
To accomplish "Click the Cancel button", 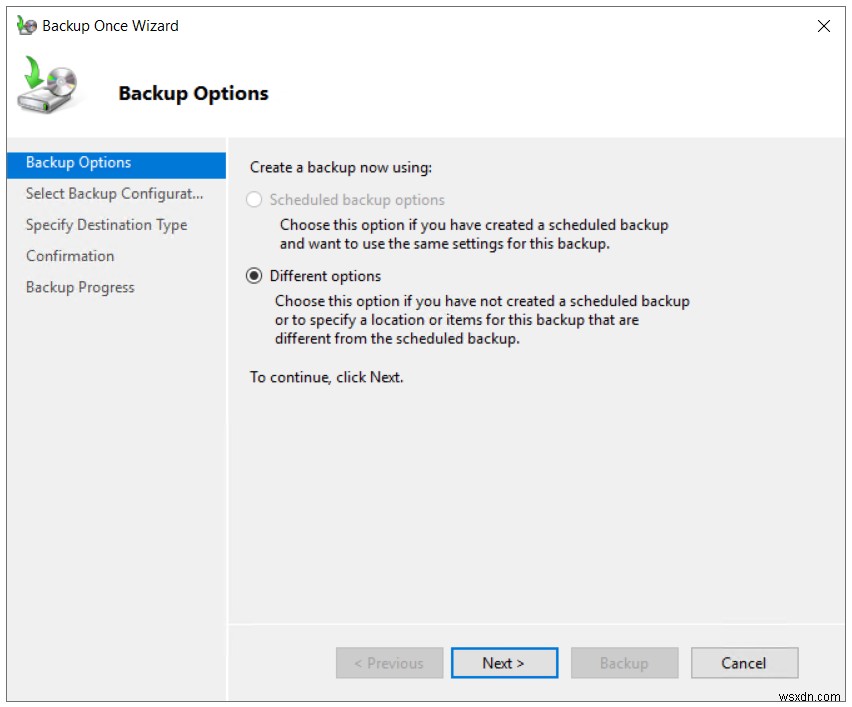I will (x=744, y=662).
